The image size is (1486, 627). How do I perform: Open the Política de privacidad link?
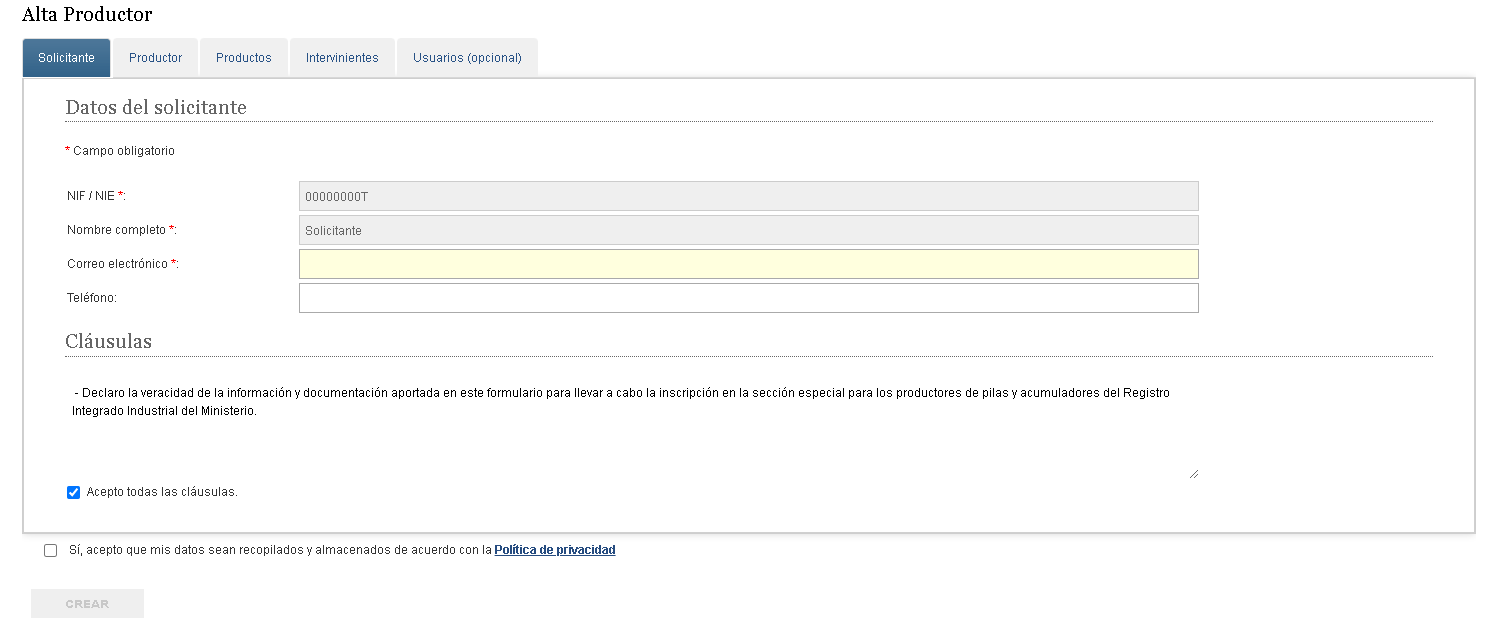(554, 550)
